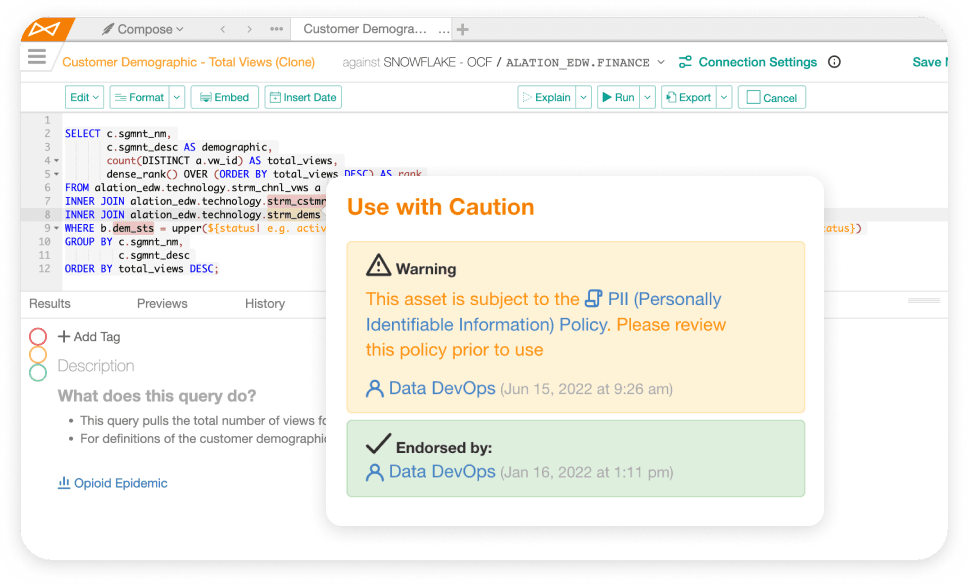This screenshot has width=968, height=584.
Task: Expand the Compose dropdown
Action: pyautogui.click(x=143, y=29)
